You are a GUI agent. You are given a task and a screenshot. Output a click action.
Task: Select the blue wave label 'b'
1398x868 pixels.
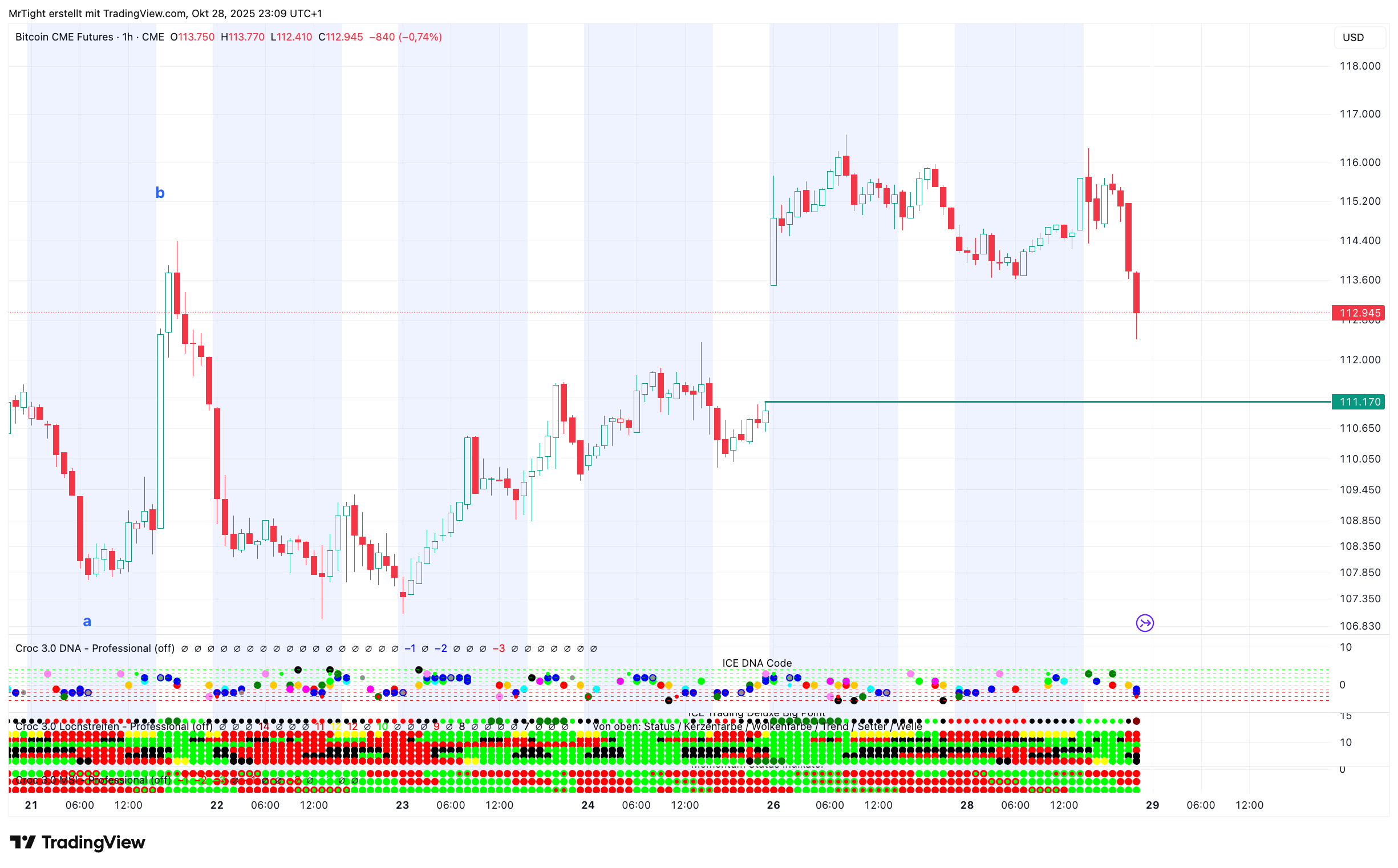[x=160, y=193]
